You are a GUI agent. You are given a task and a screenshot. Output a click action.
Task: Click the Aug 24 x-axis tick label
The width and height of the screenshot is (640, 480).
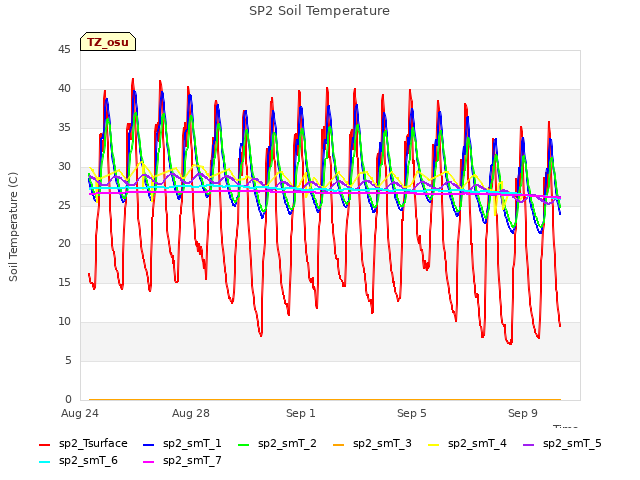[80, 413]
